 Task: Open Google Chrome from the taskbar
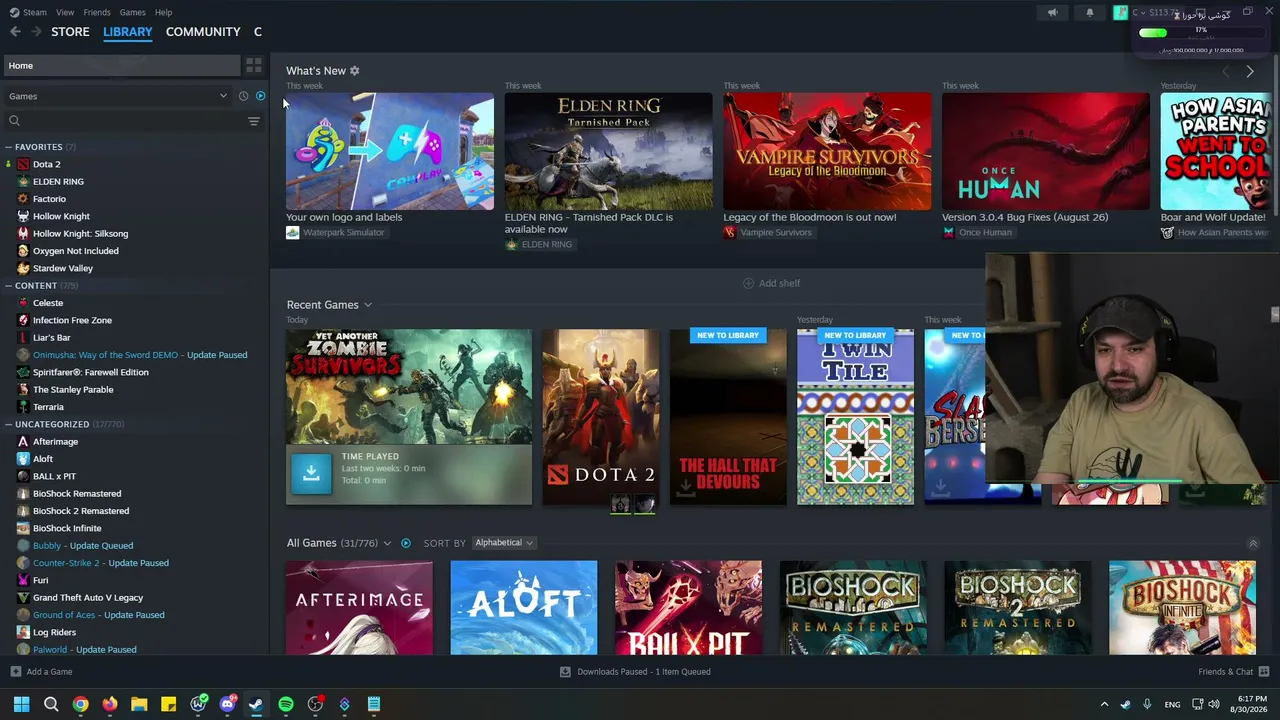coord(80,704)
